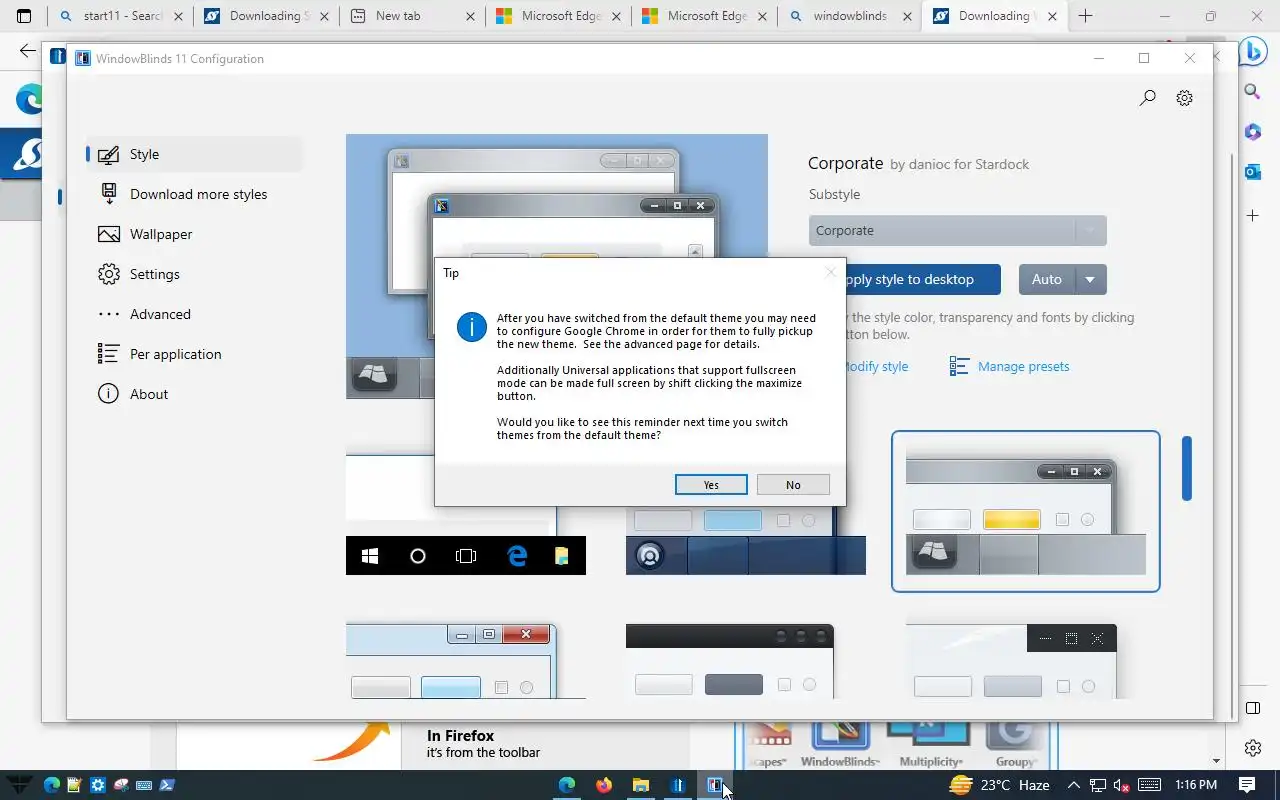The height and width of the screenshot is (800, 1280).
Task: Switch to the New tab browser tab
Action: tap(412, 16)
